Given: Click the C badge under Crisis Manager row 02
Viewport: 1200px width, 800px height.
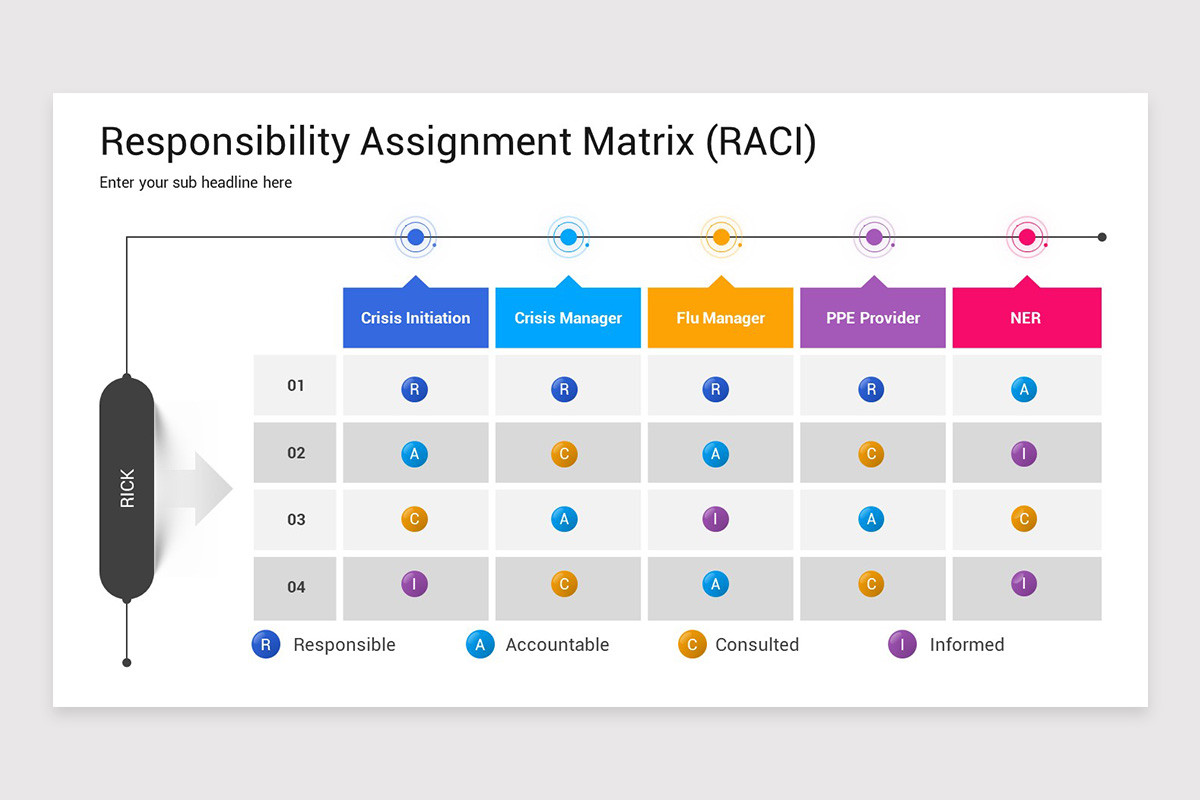Looking at the screenshot, I should [564, 454].
